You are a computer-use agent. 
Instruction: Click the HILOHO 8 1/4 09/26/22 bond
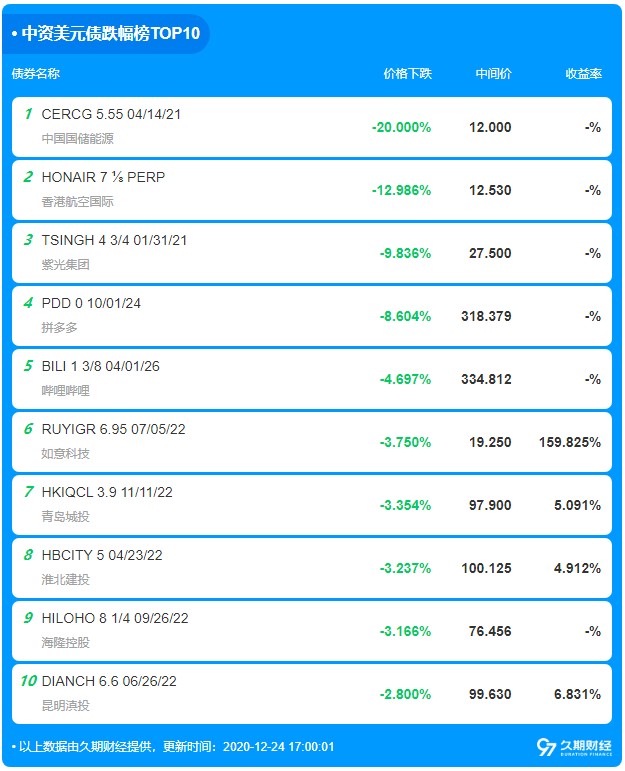click(x=115, y=618)
